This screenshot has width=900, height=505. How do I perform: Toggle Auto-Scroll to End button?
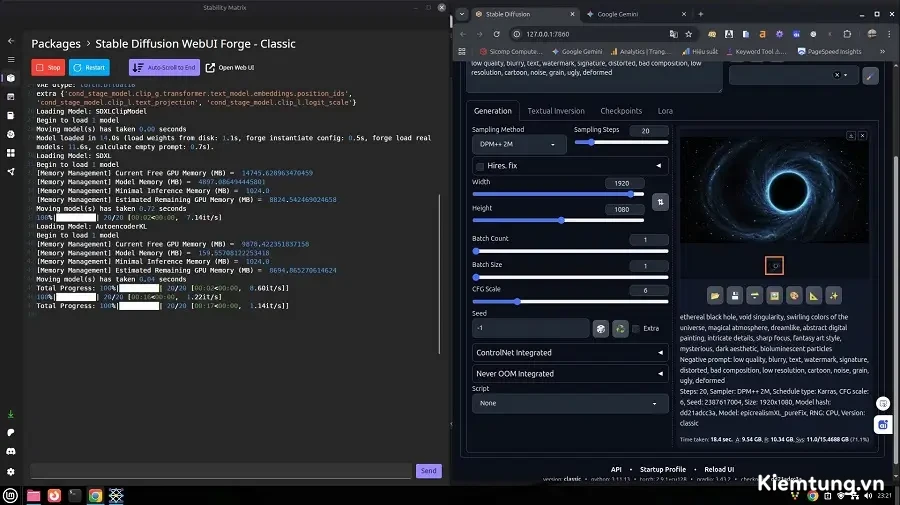tap(164, 68)
